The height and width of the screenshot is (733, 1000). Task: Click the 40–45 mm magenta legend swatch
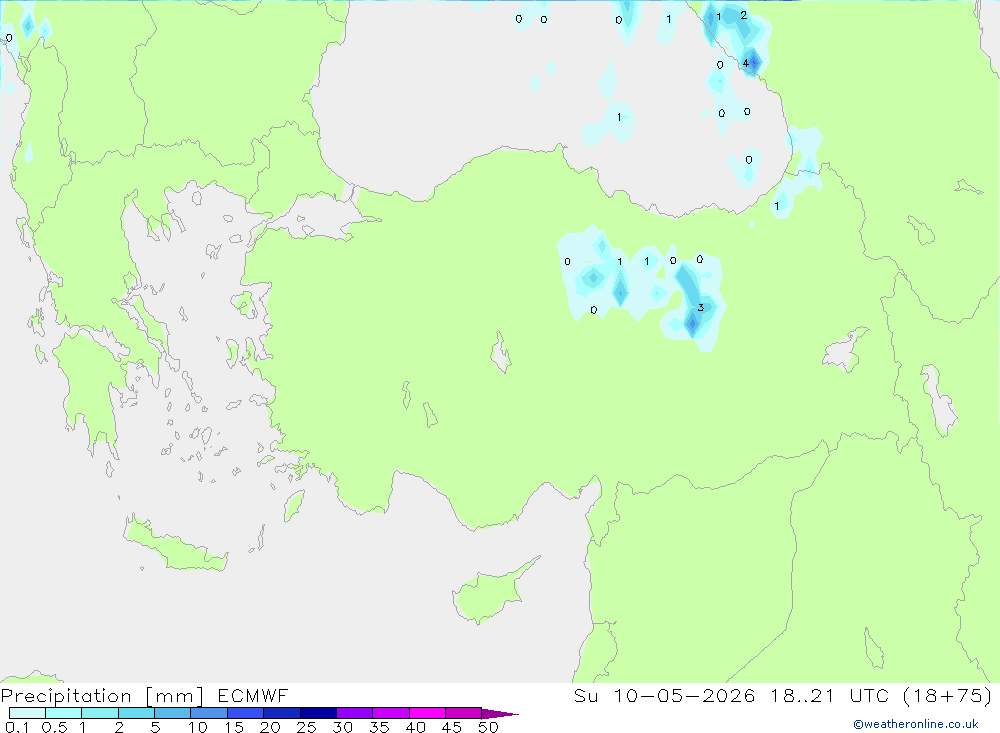pyautogui.click(x=427, y=713)
